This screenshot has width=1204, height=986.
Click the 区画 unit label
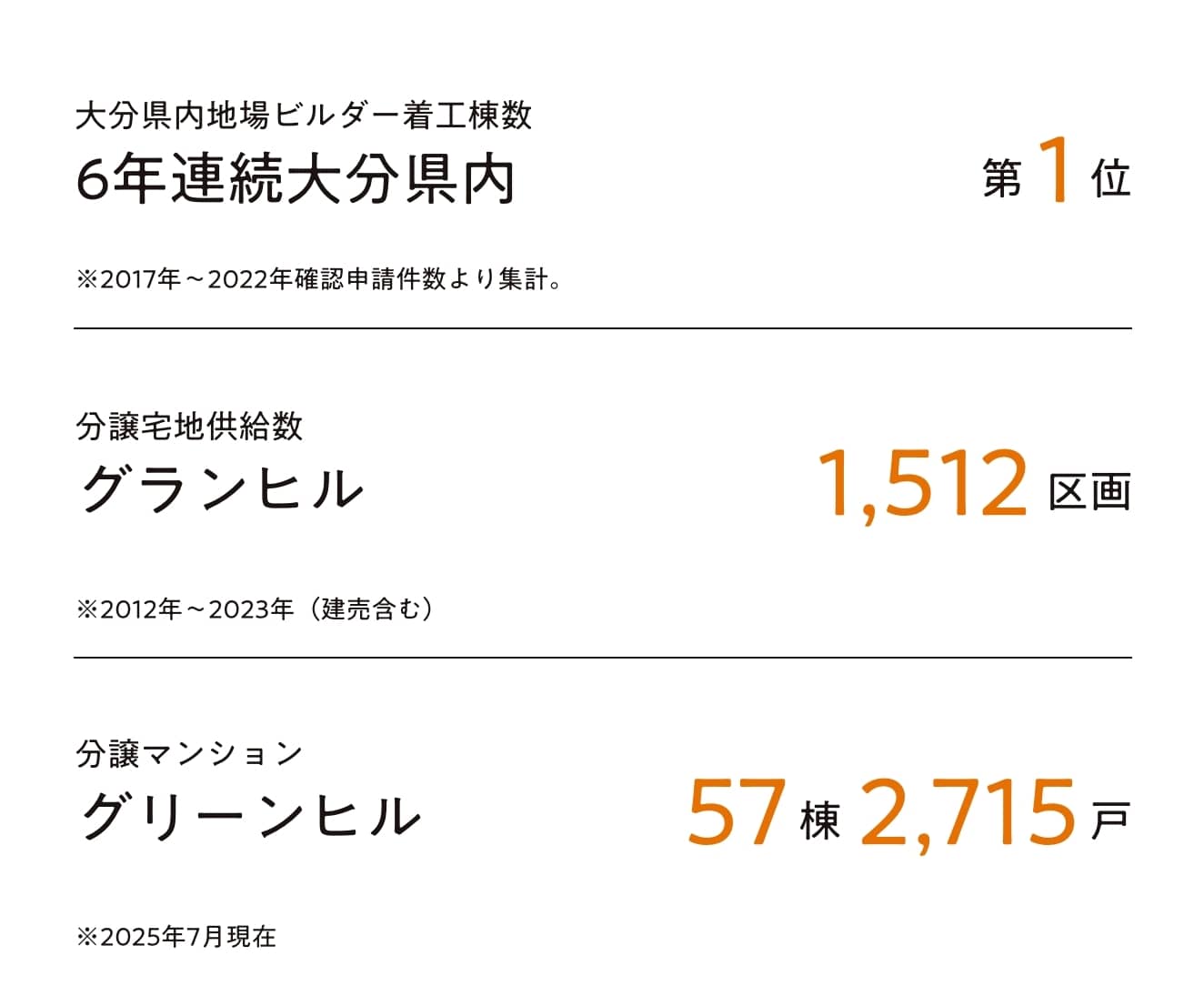coord(1089,491)
